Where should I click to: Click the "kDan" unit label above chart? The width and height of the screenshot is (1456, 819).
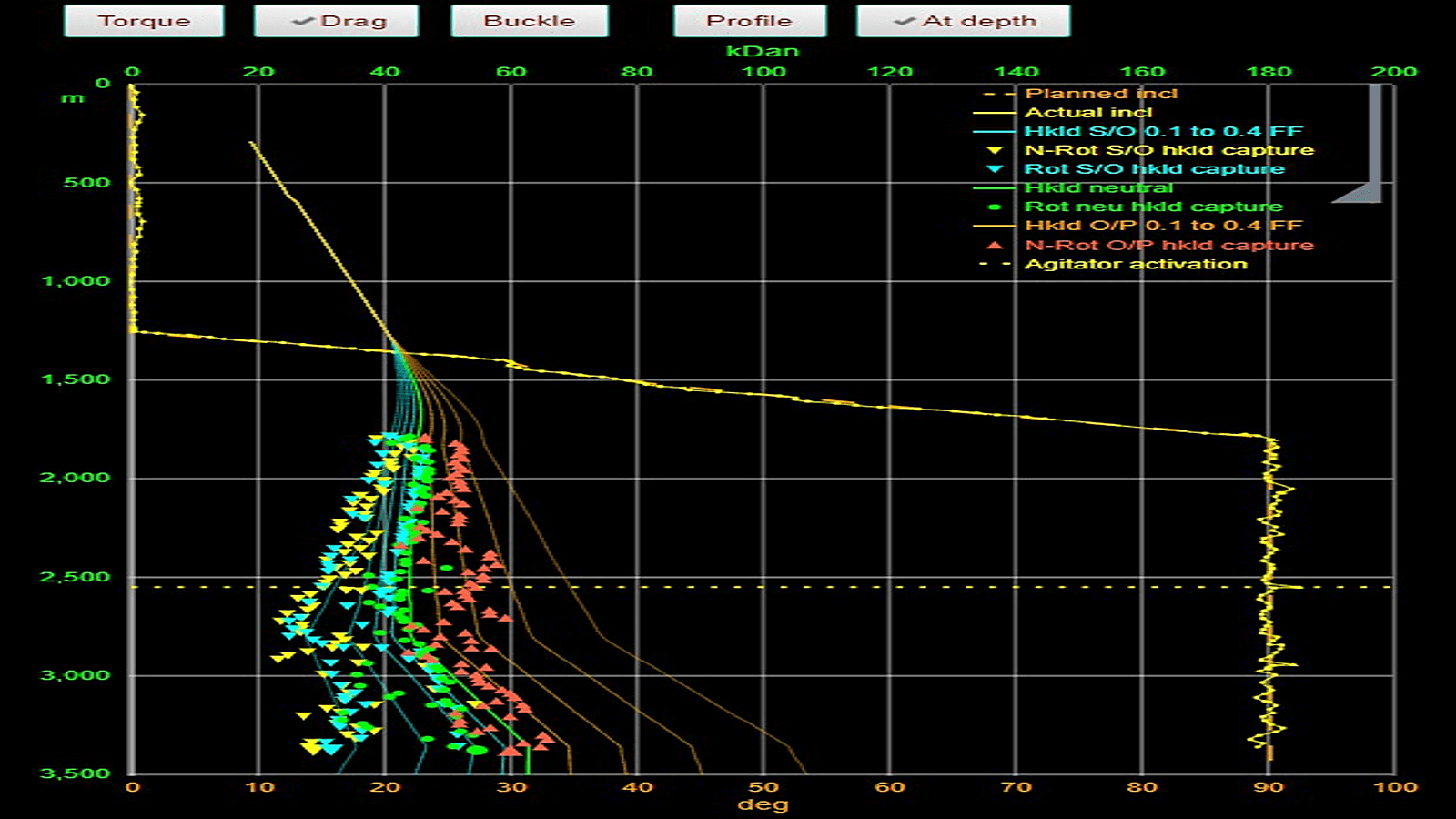[x=763, y=51]
